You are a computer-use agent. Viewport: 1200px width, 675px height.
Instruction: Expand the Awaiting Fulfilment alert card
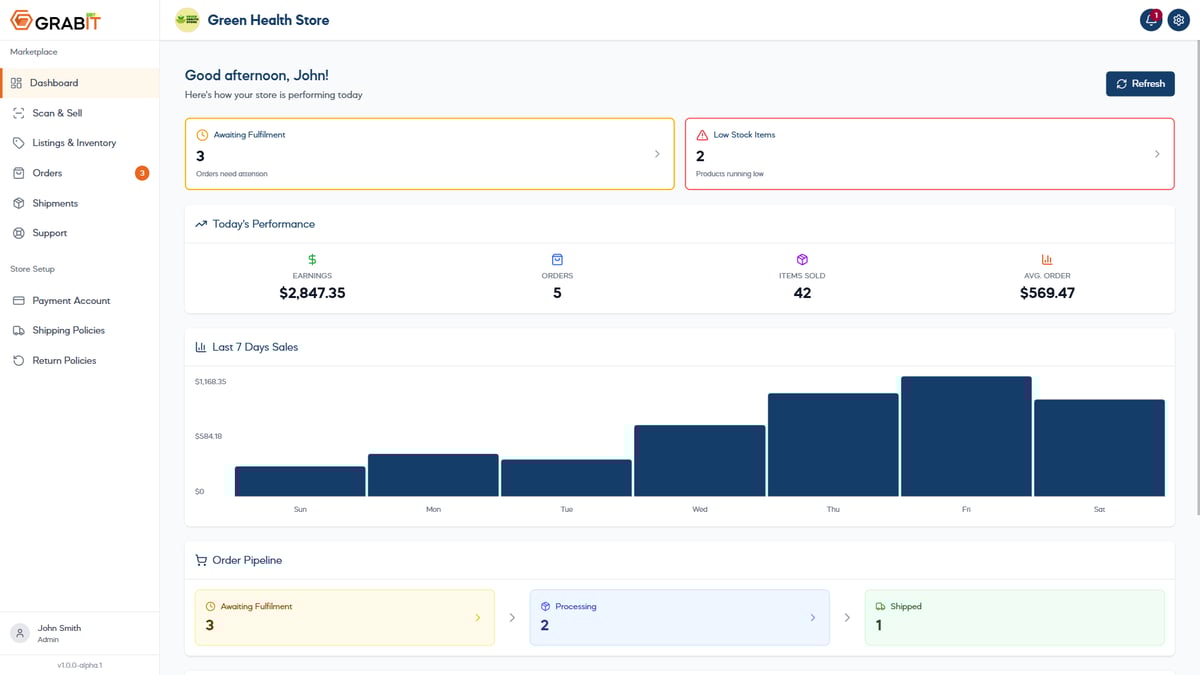point(657,154)
